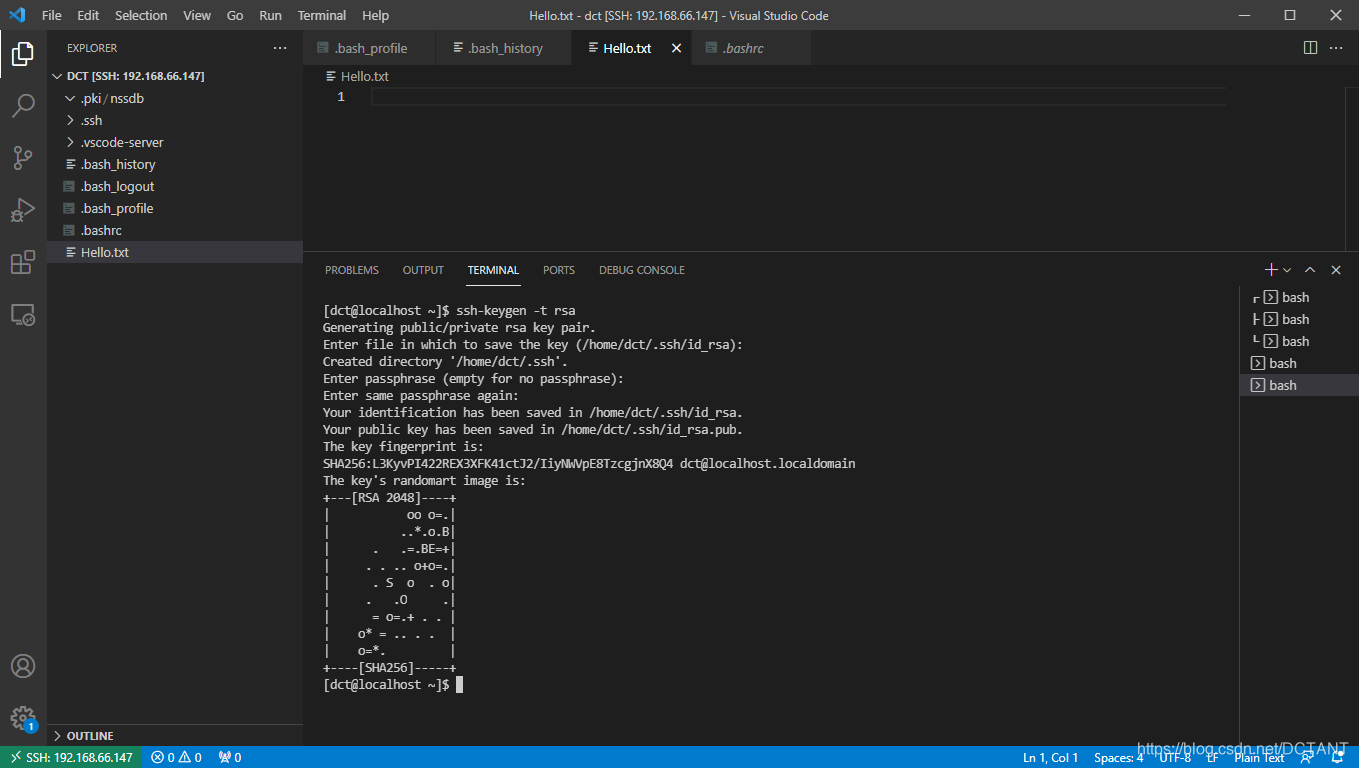Open .bashrc in the file tree

point(175,230)
